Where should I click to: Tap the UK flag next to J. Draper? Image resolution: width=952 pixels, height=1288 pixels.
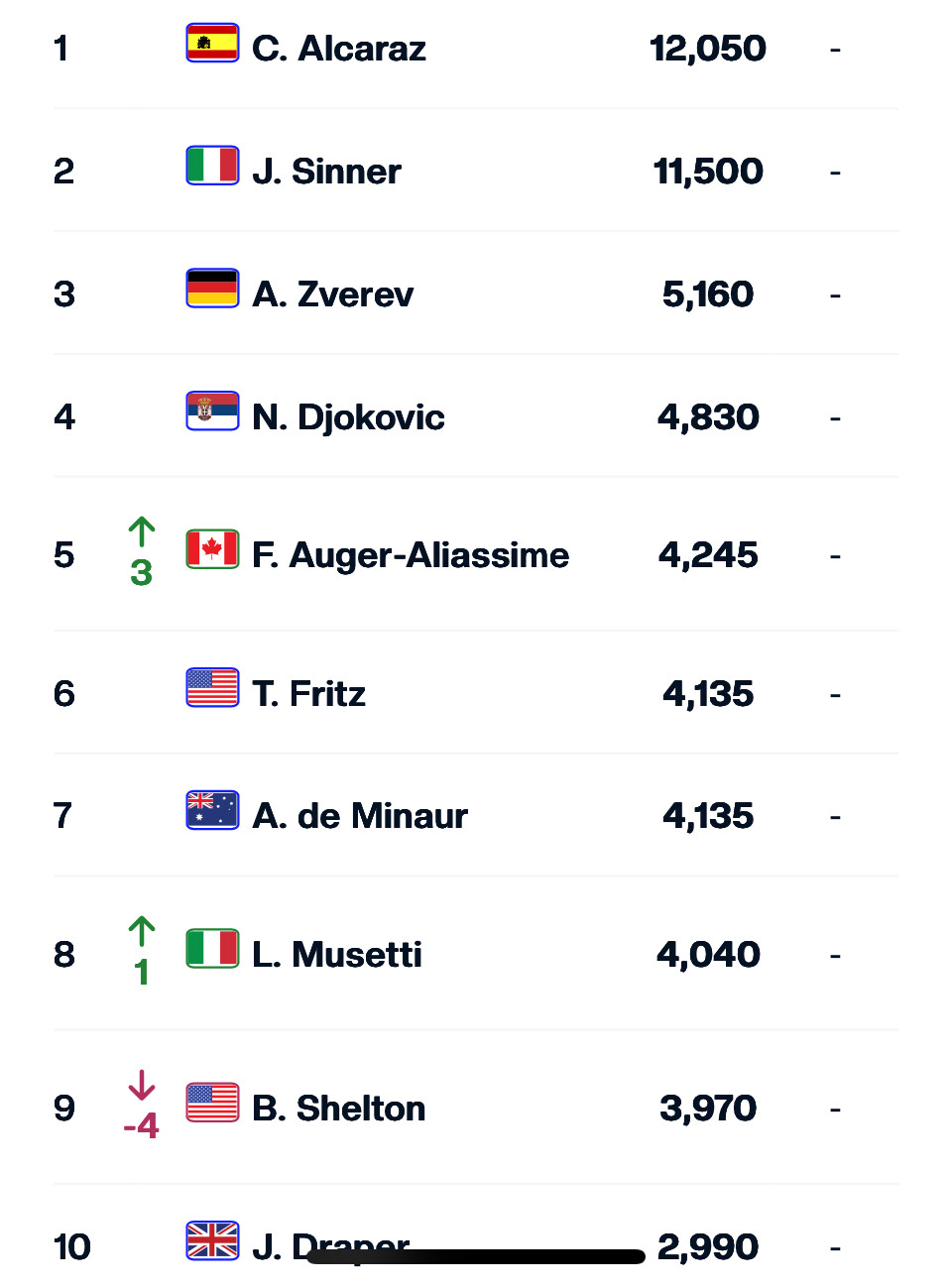[212, 1240]
